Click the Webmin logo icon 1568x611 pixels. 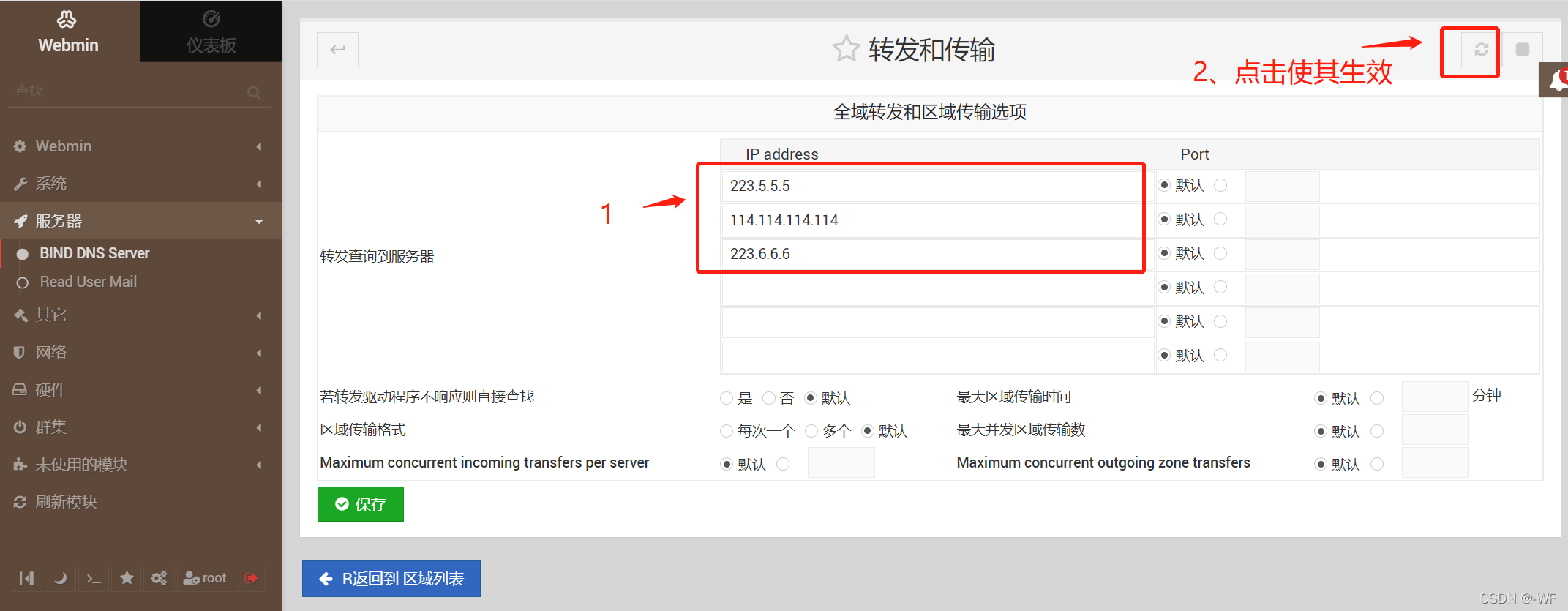point(67,18)
